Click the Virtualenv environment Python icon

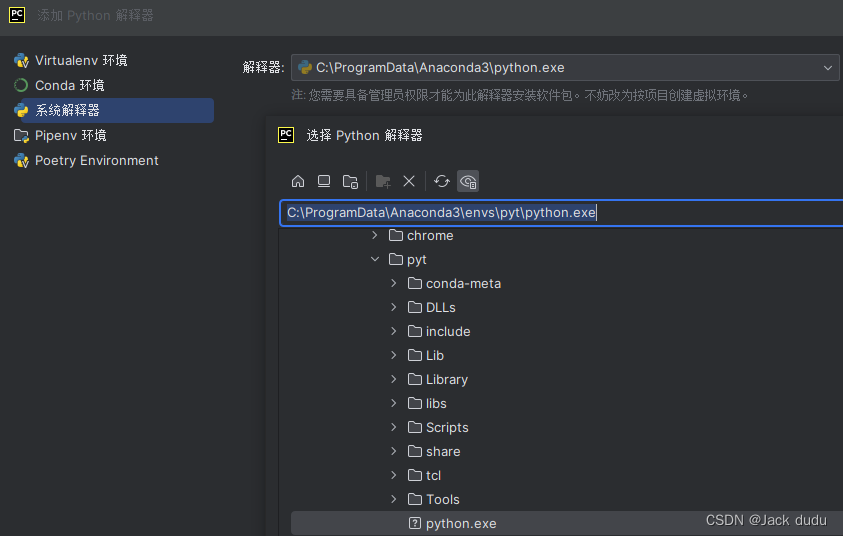click(x=22, y=60)
